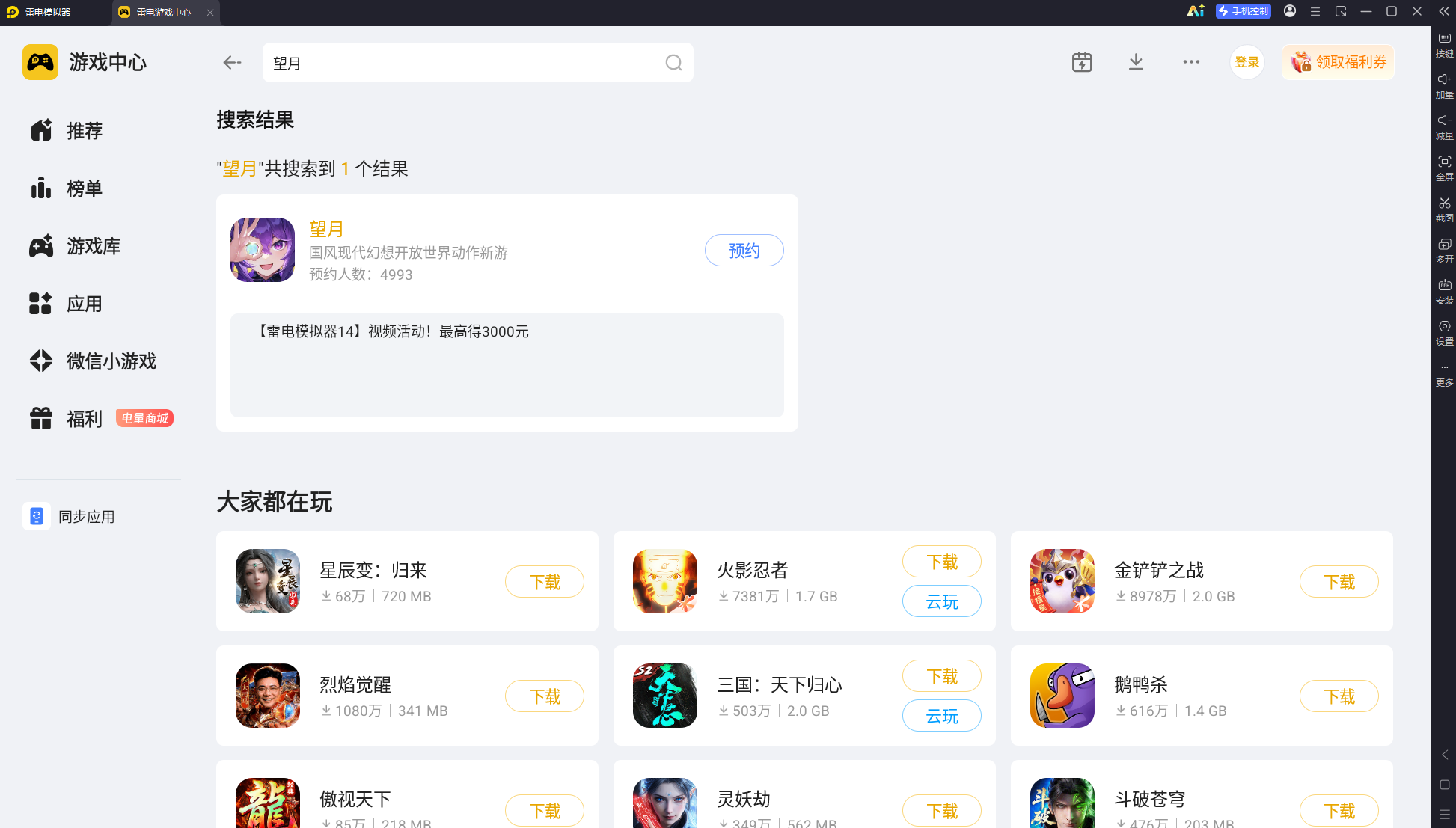Click the 同步应用 sync icon
Screen dimensions: 1456x828
37,516
